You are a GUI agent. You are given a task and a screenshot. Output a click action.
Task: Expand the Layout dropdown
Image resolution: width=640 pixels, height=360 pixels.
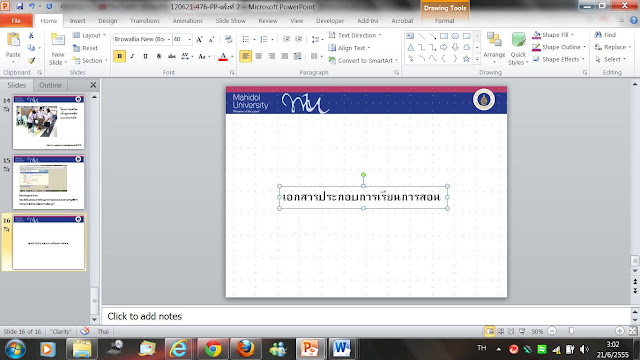coord(89,36)
